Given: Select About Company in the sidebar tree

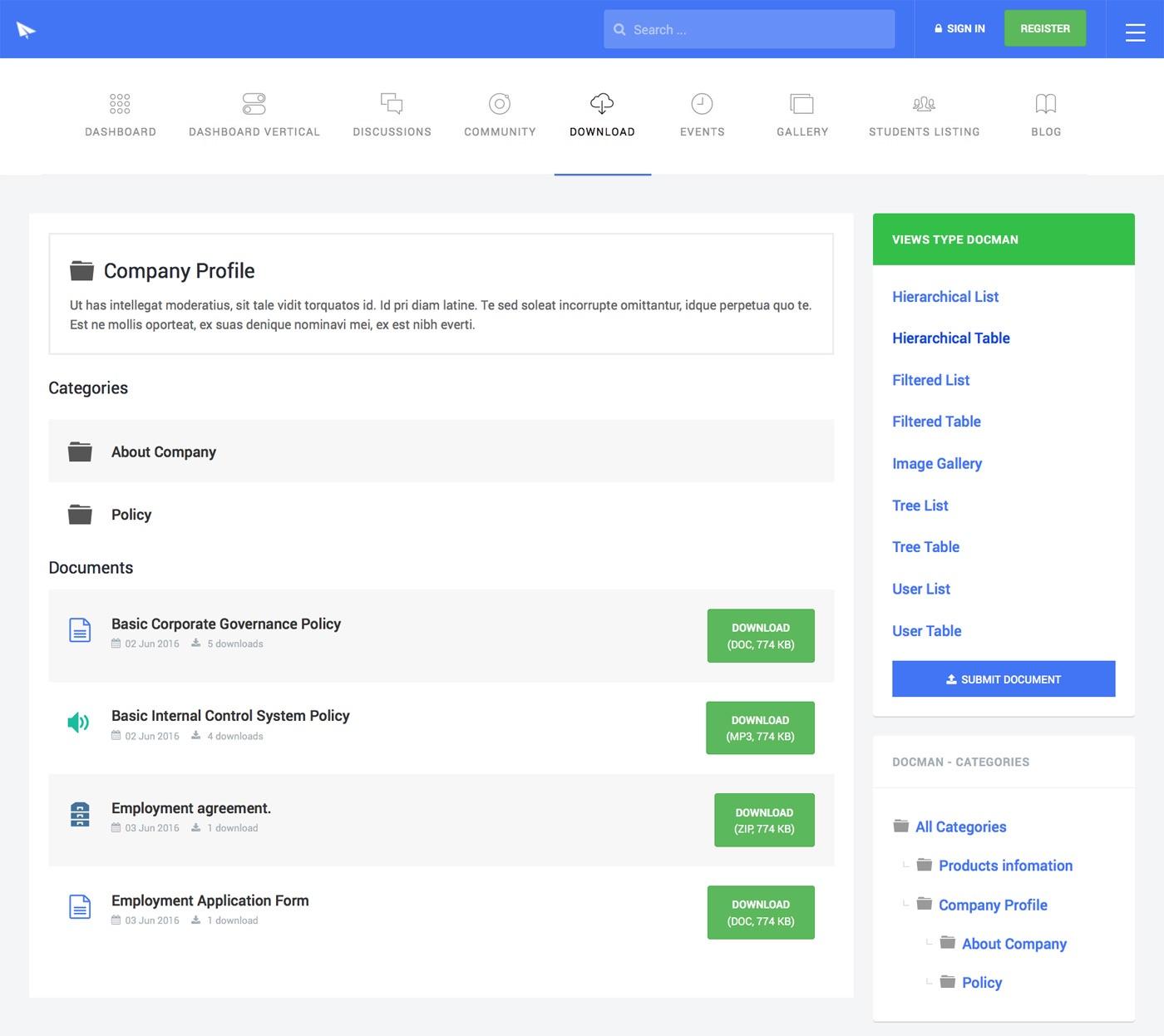Looking at the screenshot, I should [x=1014, y=944].
